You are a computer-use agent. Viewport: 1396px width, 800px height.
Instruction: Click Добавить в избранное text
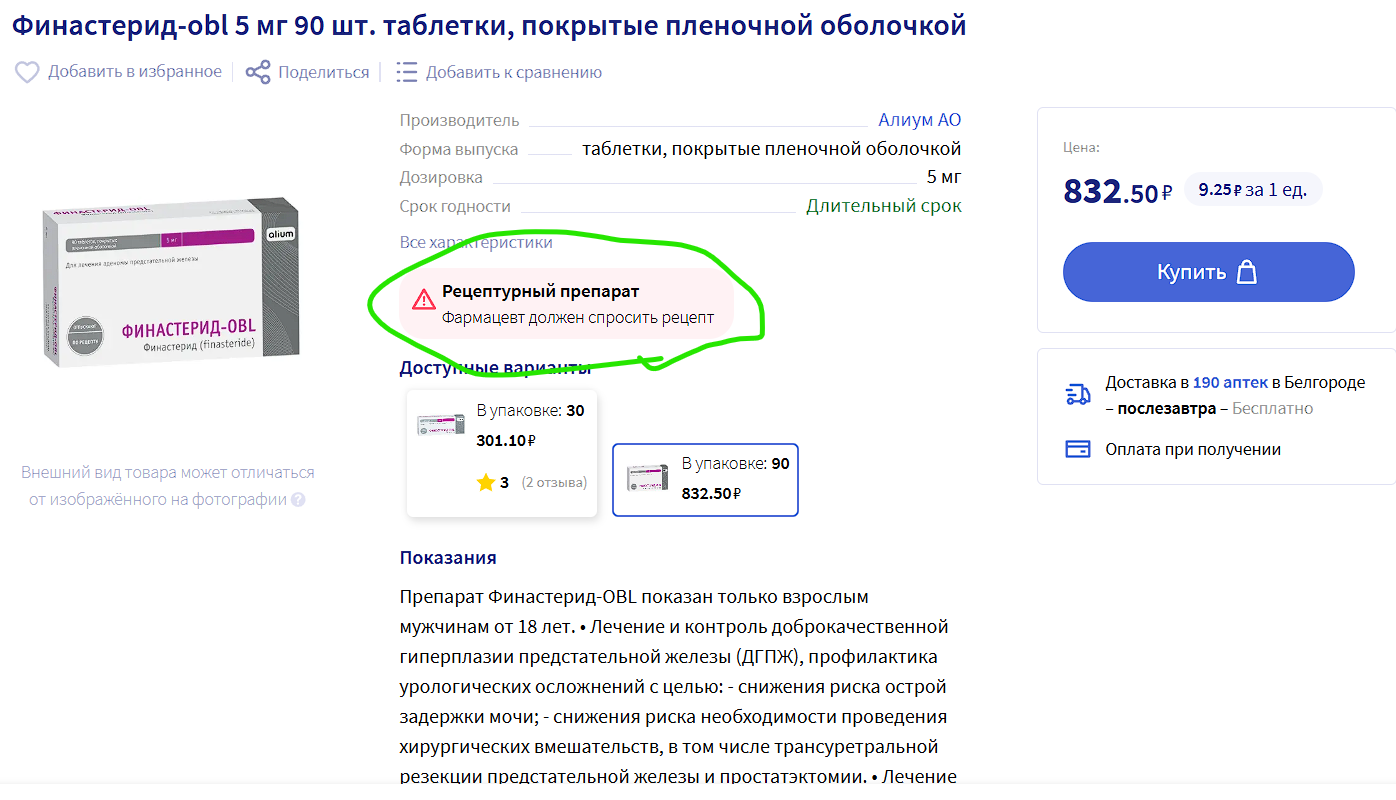click(135, 72)
